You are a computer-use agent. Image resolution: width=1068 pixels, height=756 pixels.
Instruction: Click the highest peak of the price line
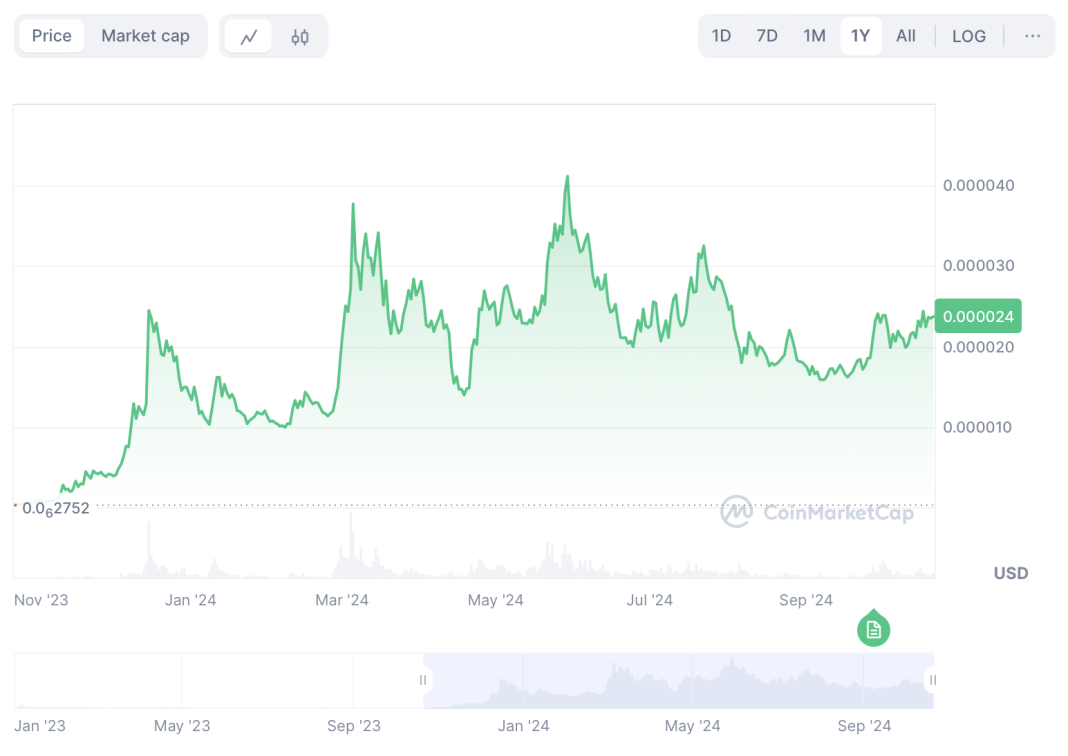click(567, 177)
